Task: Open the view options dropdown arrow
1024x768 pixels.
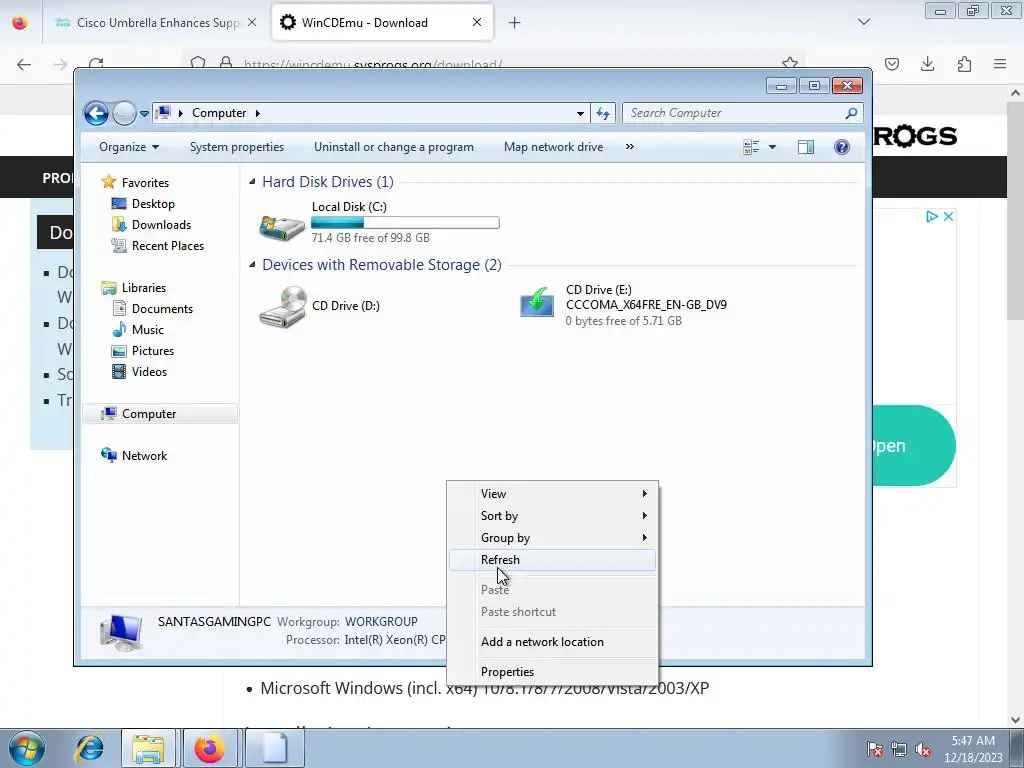Action: click(x=772, y=147)
